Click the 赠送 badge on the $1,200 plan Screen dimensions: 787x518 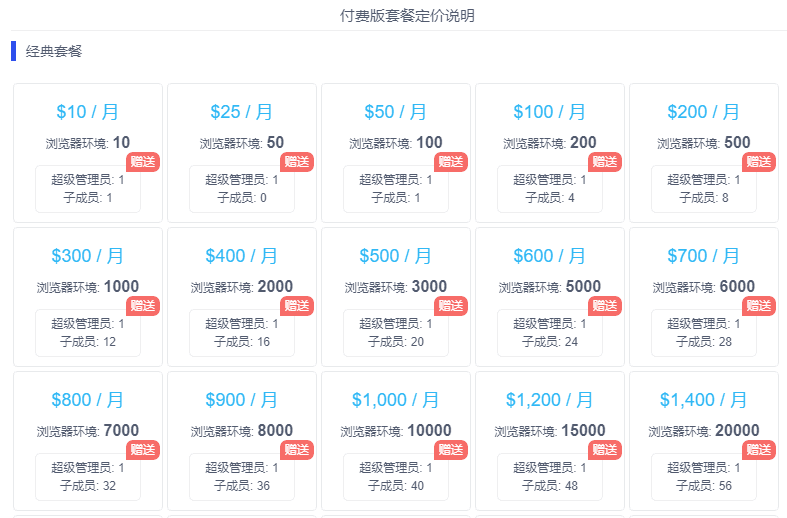605,450
